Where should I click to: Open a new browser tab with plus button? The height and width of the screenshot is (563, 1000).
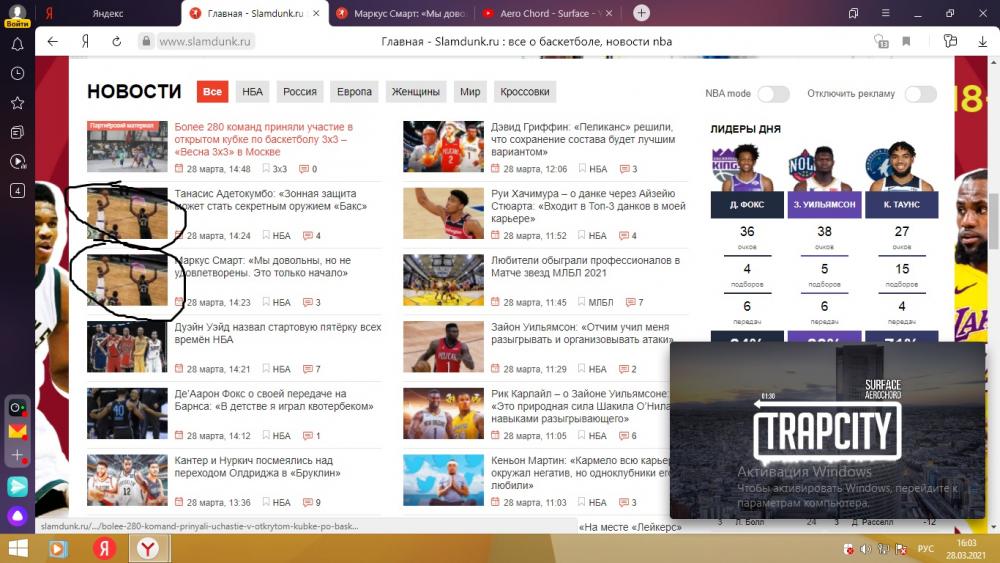click(x=641, y=13)
